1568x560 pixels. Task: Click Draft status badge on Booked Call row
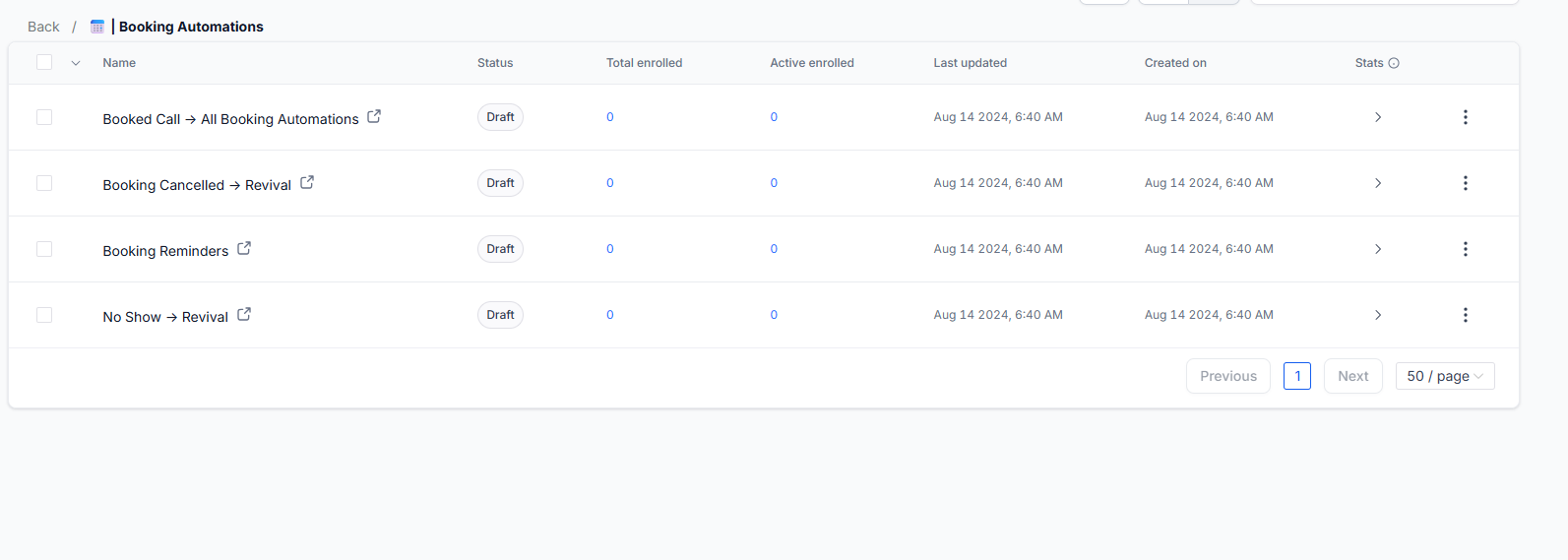pyautogui.click(x=500, y=117)
